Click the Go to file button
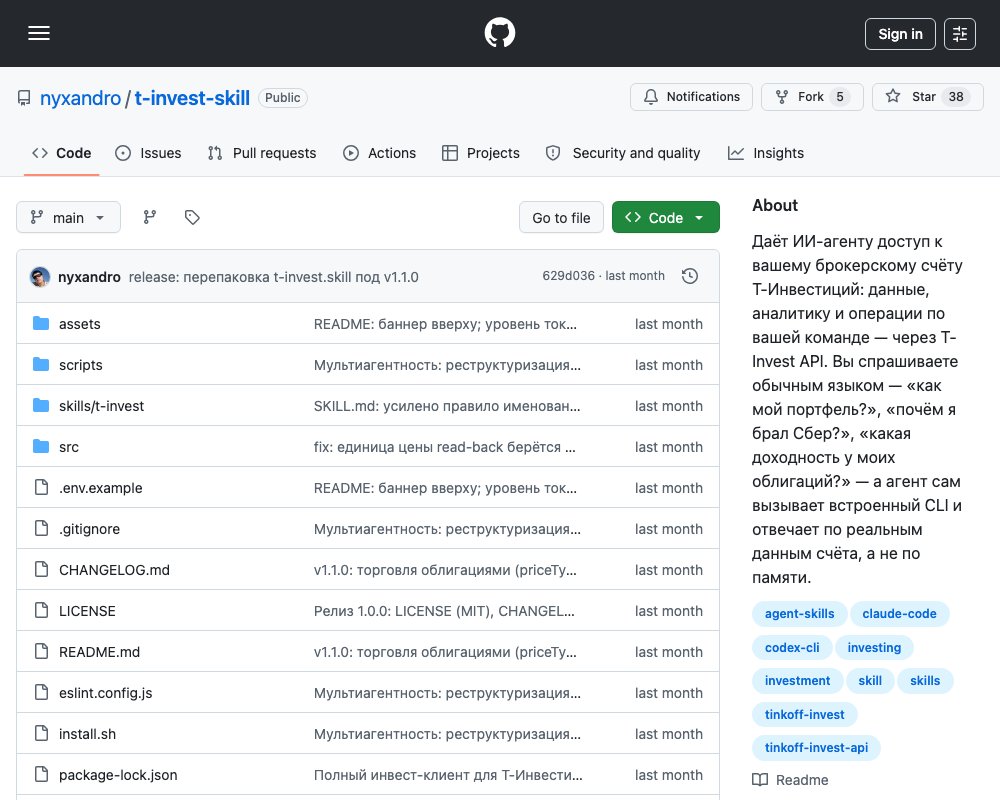Image resolution: width=1000 pixels, height=800 pixels. [561, 218]
